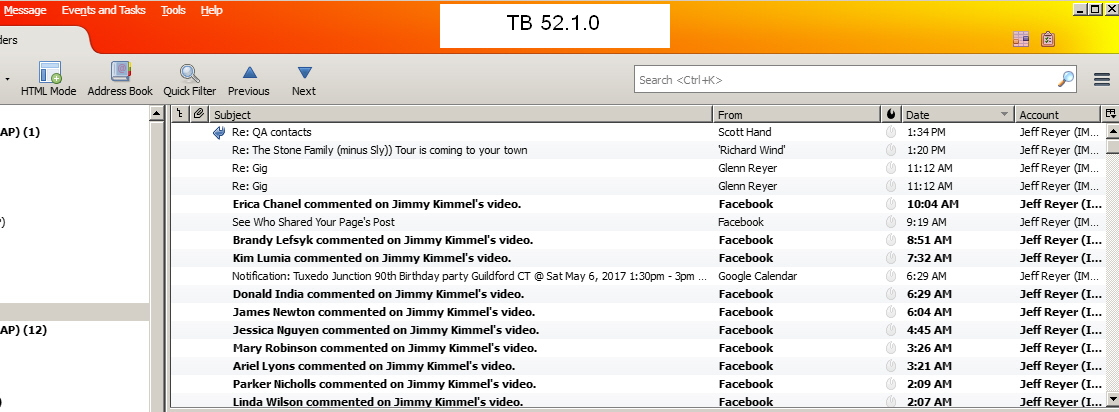Open the Calendar tab icon
Viewport: 1119px width, 412px height.
(1021, 40)
